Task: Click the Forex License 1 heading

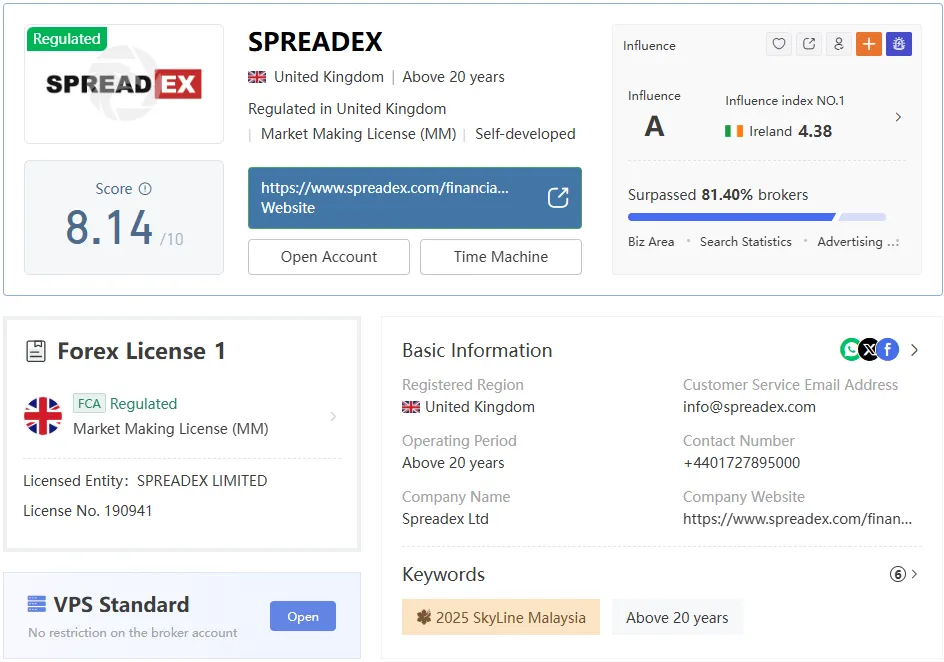Action: click(x=141, y=351)
